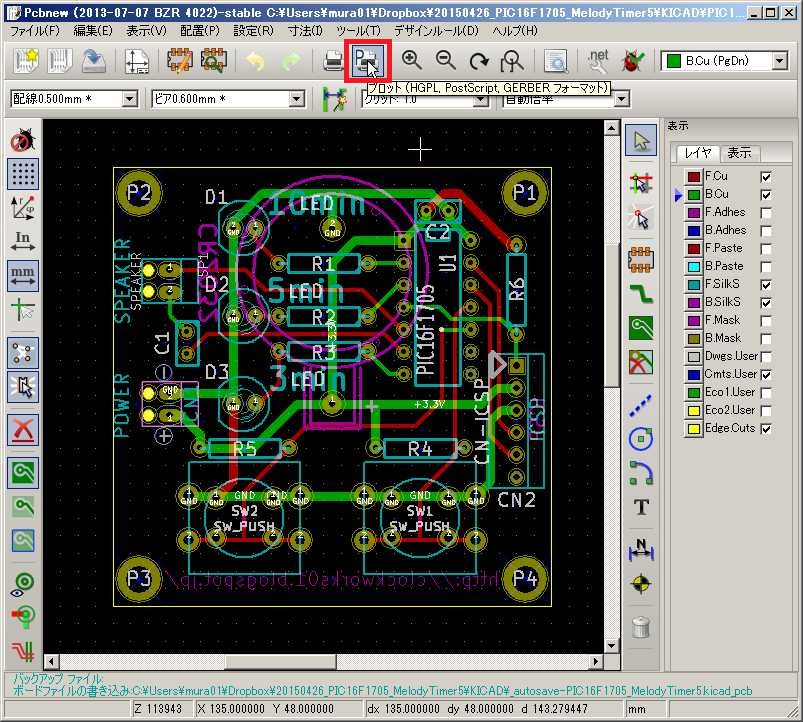Viewport: 803px width, 722px height.
Task: Toggle F.Cu layer visibility checkbox
Action: tap(766, 177)
